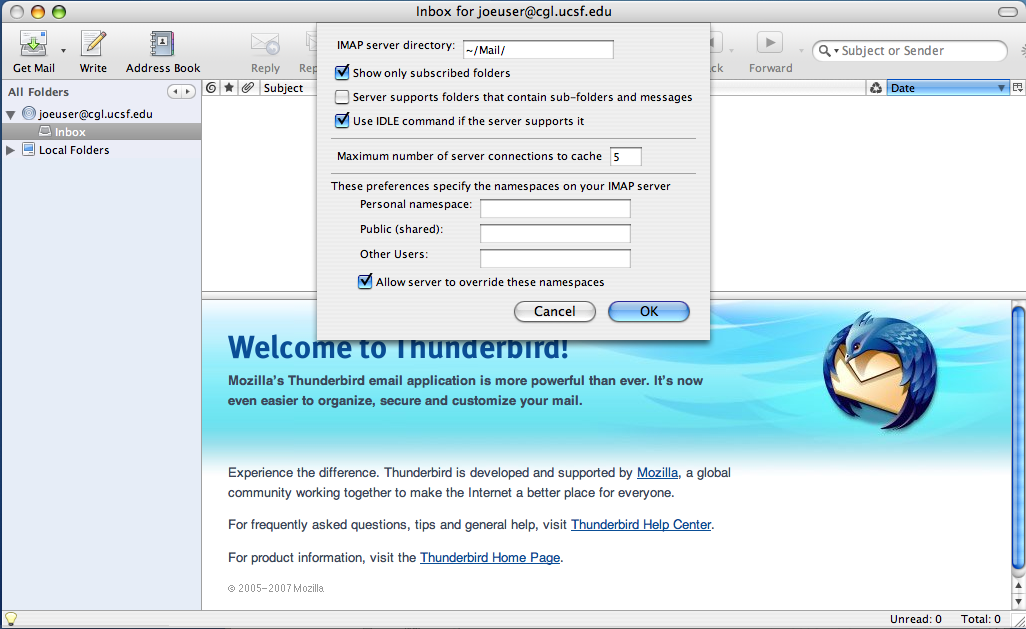Click the Write message icon
The width and height of the screenshot is (1026, 629).
[x=93, y=44]
